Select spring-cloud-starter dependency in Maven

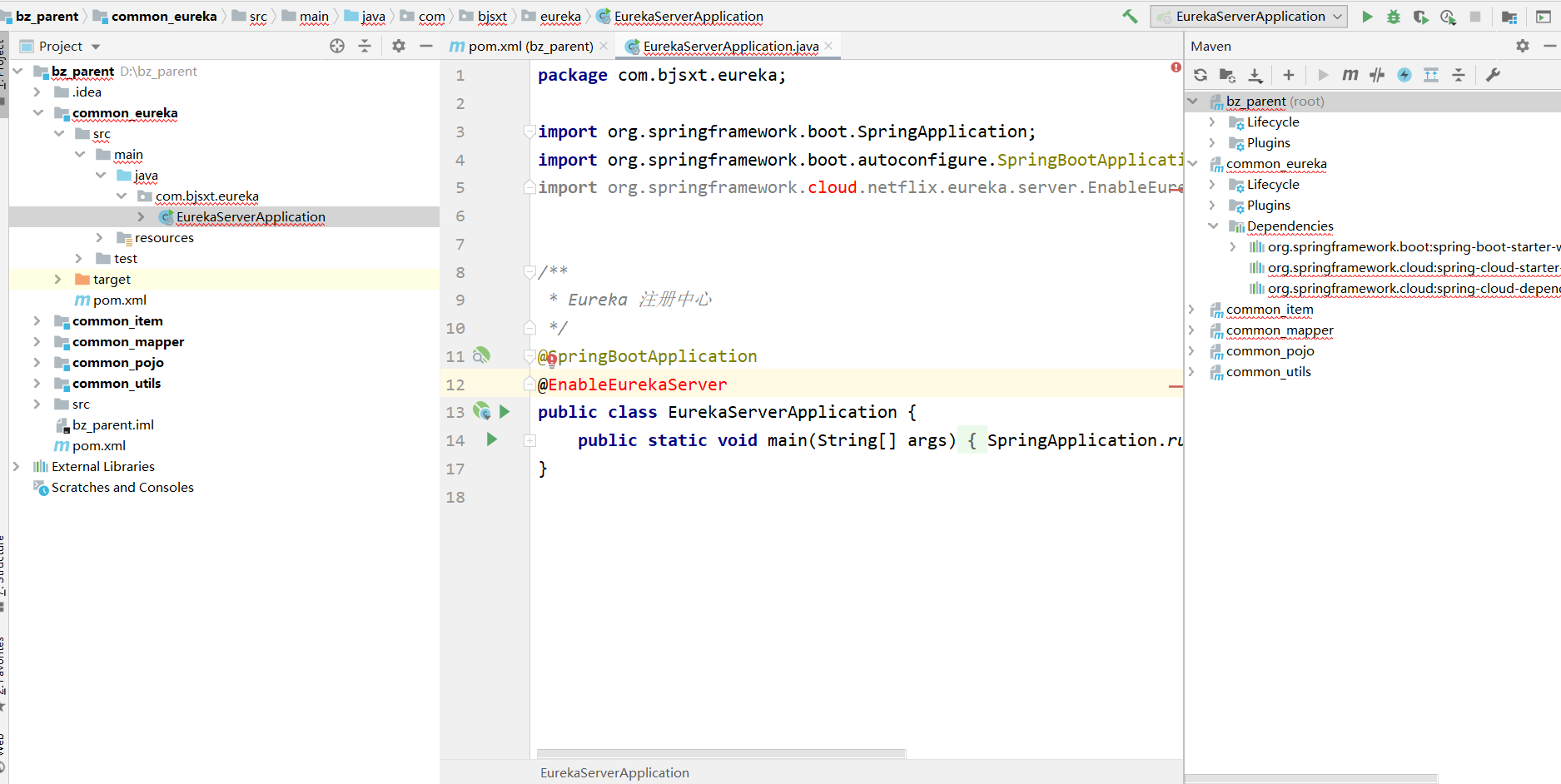(1413, 267)
